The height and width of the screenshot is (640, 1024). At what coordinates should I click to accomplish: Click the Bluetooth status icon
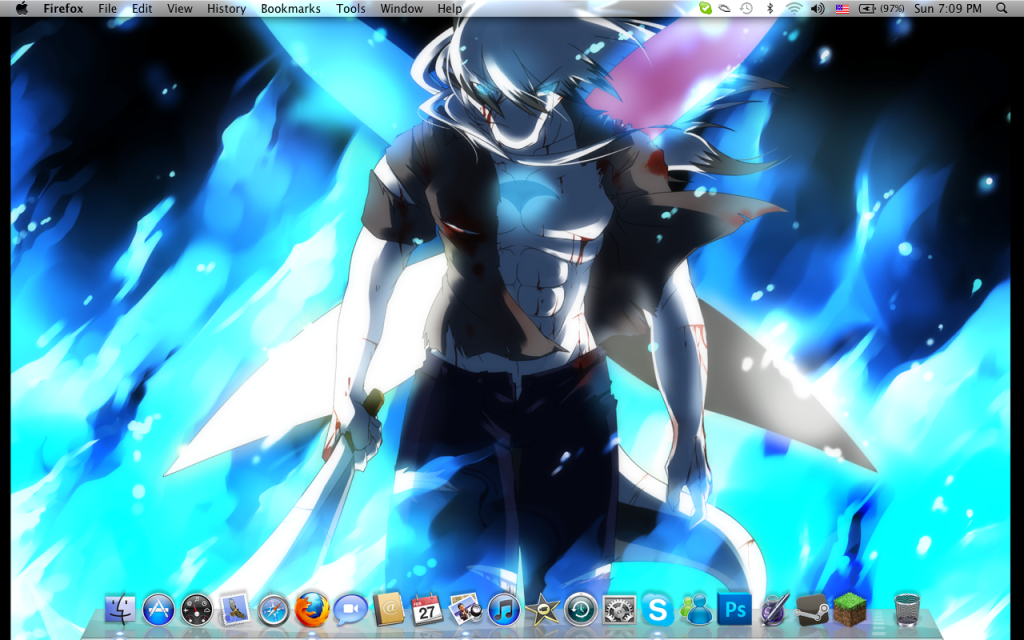click(x=769, y=8)
